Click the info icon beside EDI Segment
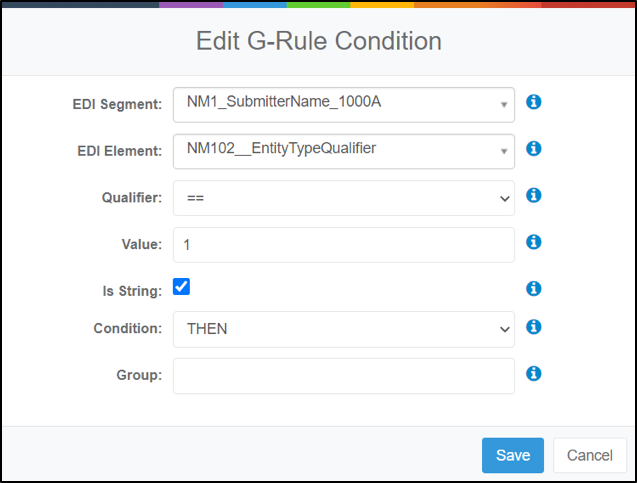Screen dimensions: 637x483 tap(533, 102)
